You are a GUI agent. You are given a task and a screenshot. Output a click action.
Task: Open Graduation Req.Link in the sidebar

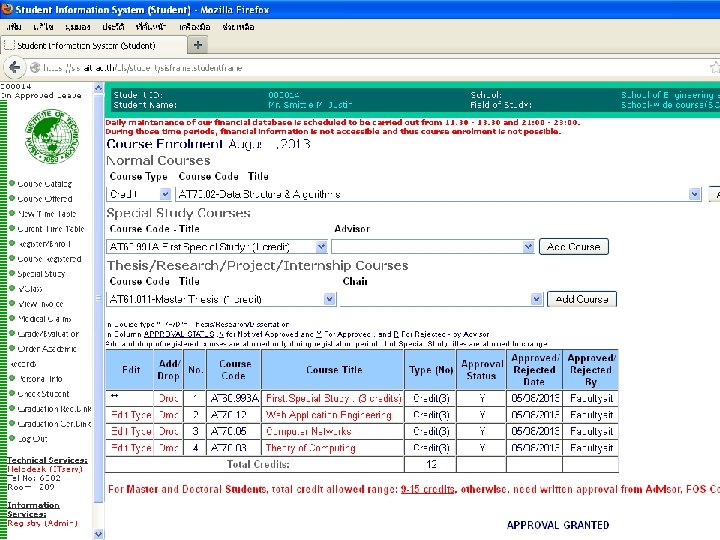[54, 409]
